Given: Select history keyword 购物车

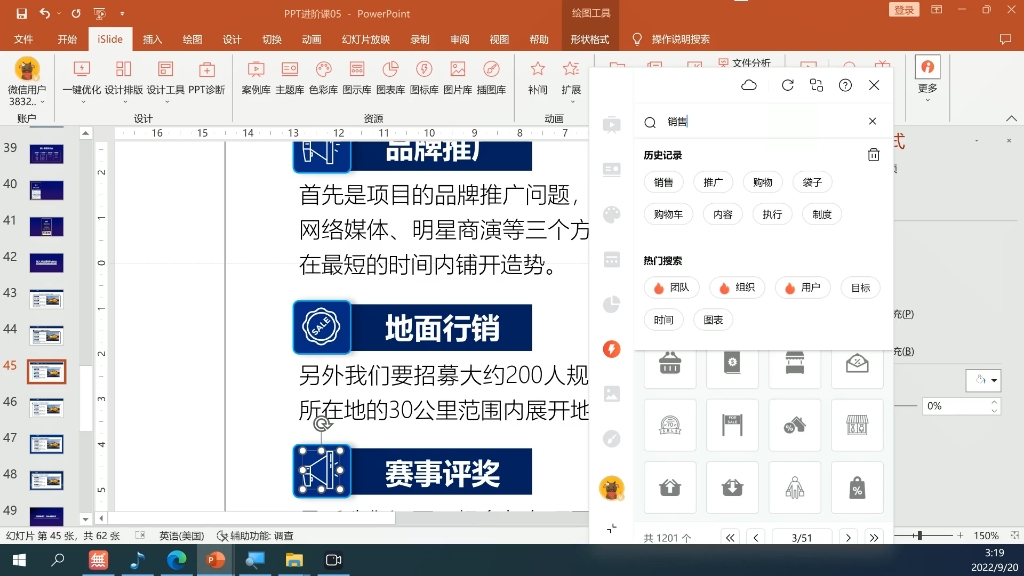Looking at the screenshot, I should click(668, 214).
